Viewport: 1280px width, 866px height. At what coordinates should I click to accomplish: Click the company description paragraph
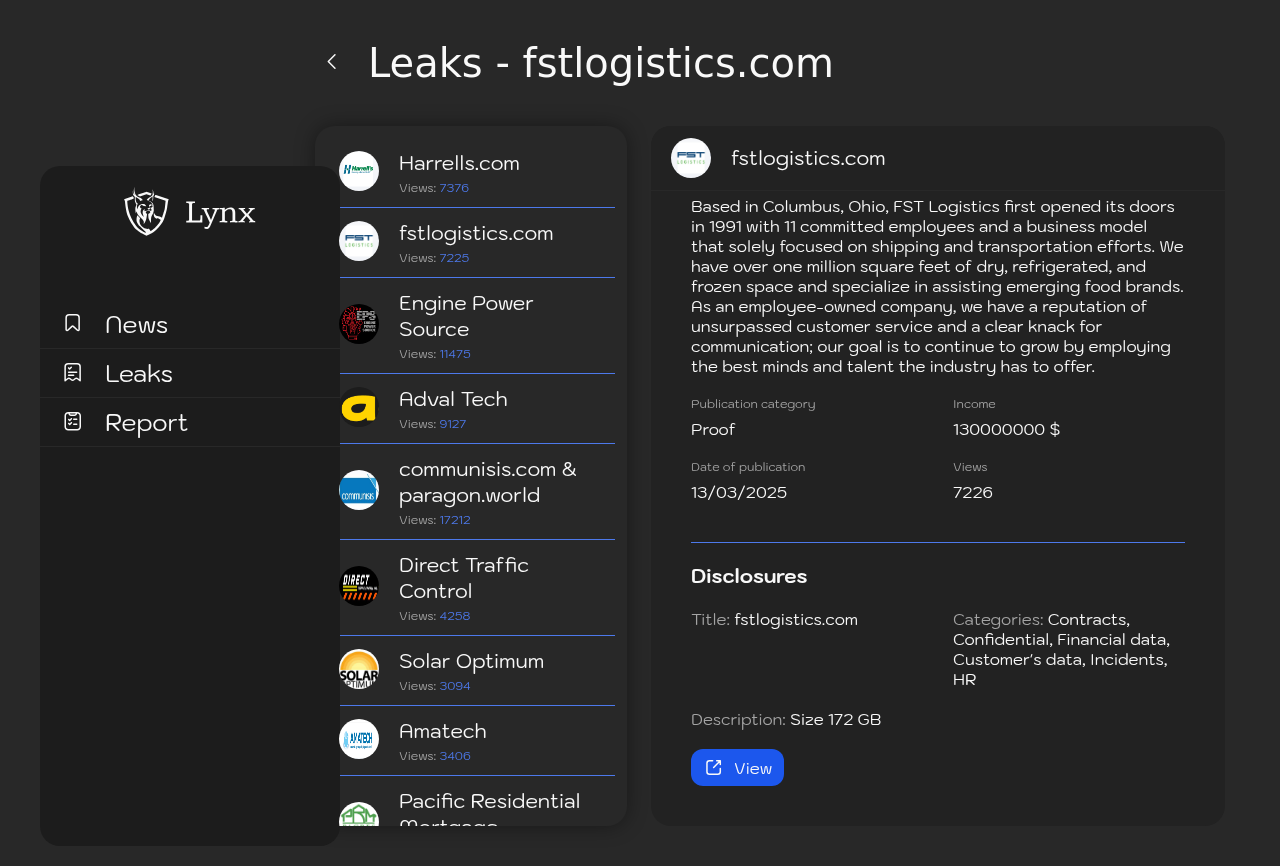pyautogui.click(x=938, y=286)
